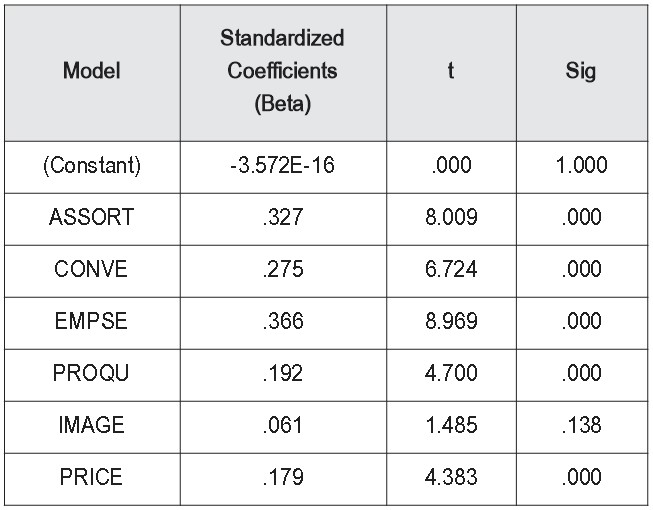Screen dimensions: 653x510
Task: Select the EMPSE row label
Action: point(91,321)
